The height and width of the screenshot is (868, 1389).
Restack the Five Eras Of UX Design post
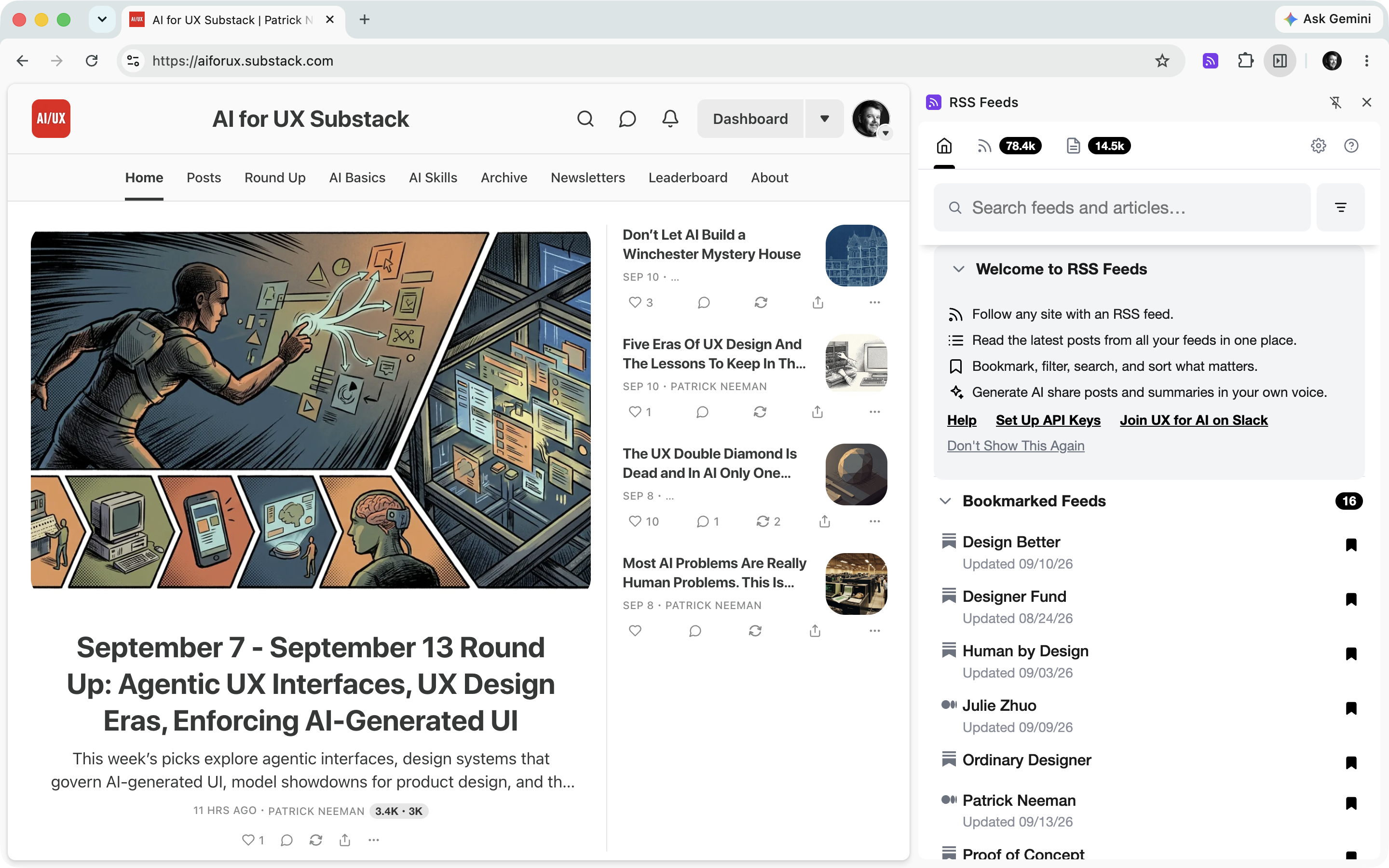[760, 412]
